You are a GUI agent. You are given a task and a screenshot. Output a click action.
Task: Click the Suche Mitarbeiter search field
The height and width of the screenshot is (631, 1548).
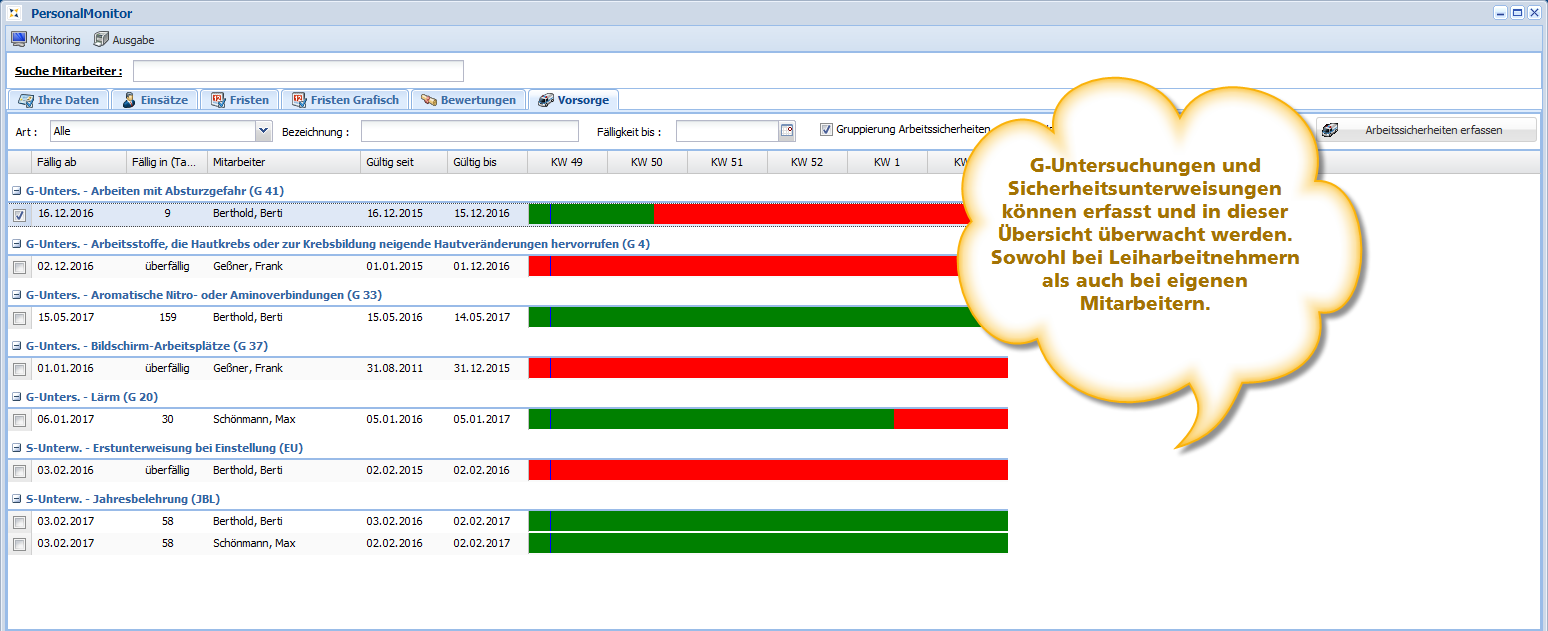[298, 71]
